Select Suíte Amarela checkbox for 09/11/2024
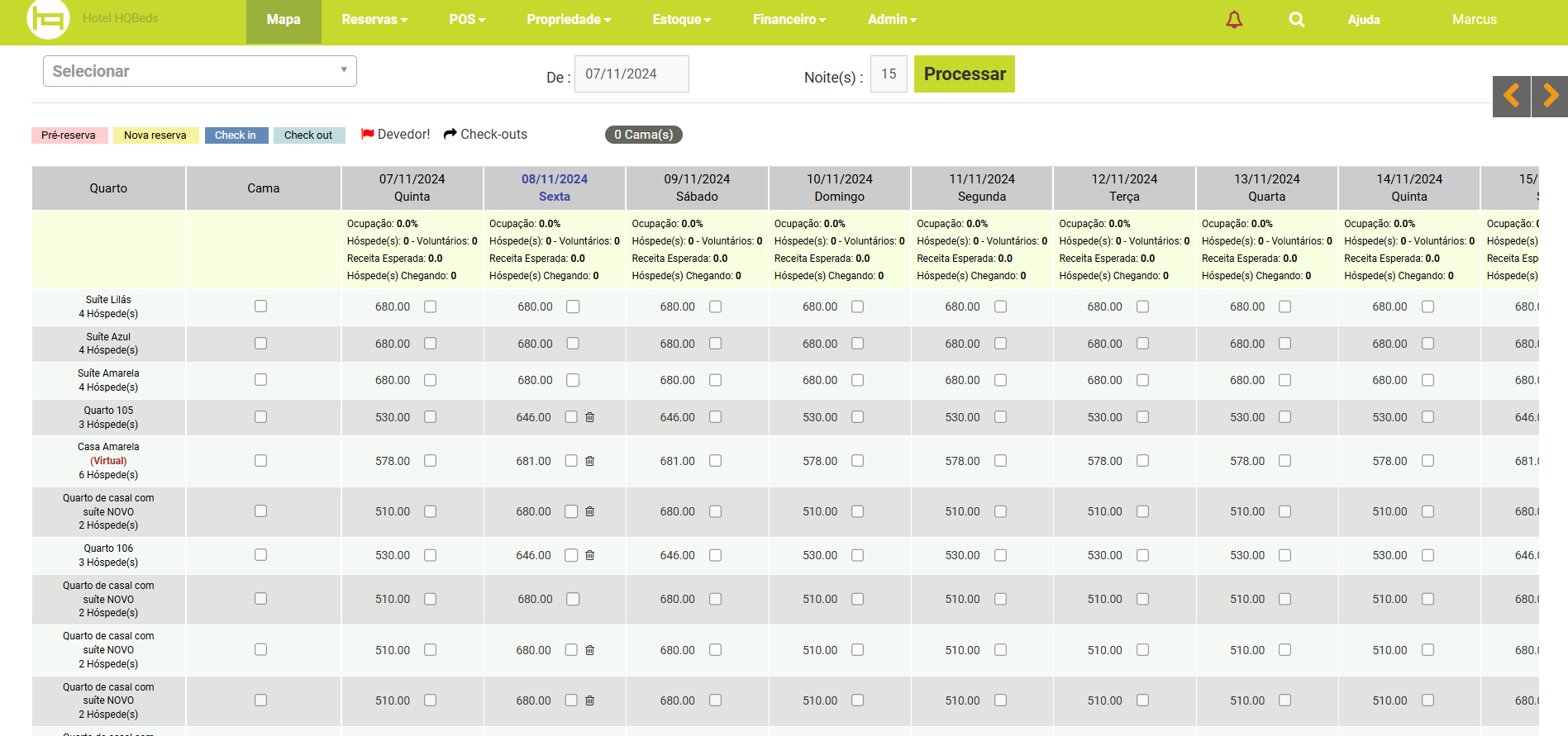The image size is (1568, 736). coord(715,380)
